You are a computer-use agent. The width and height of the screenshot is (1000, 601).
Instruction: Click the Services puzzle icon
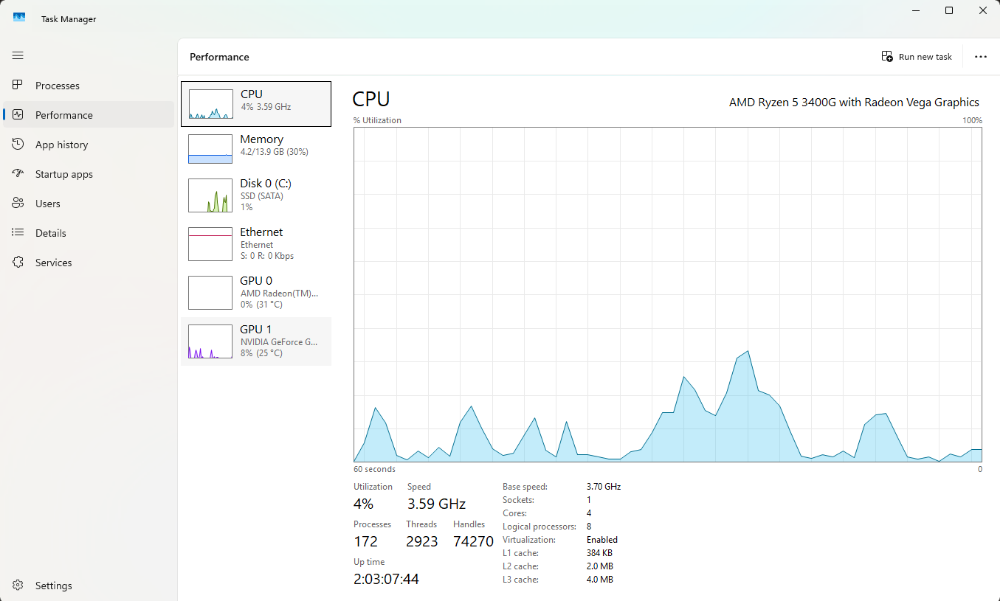pyautogui.click(x=18, y=262)
